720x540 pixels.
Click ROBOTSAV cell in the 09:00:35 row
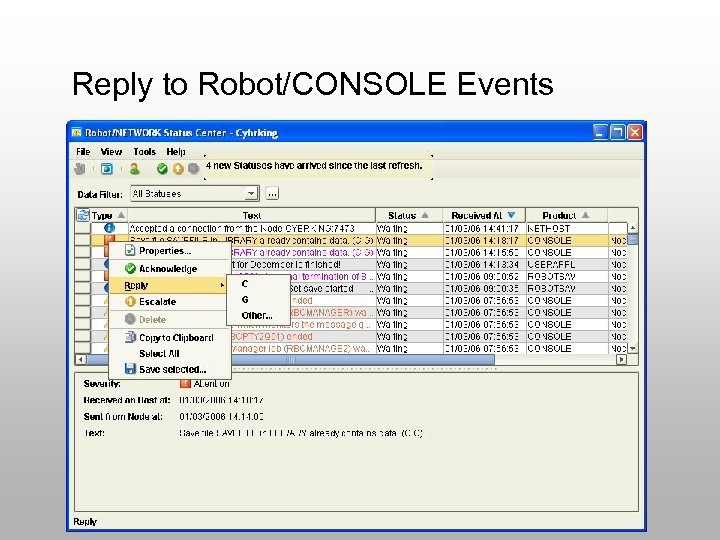tap(567, 288)
